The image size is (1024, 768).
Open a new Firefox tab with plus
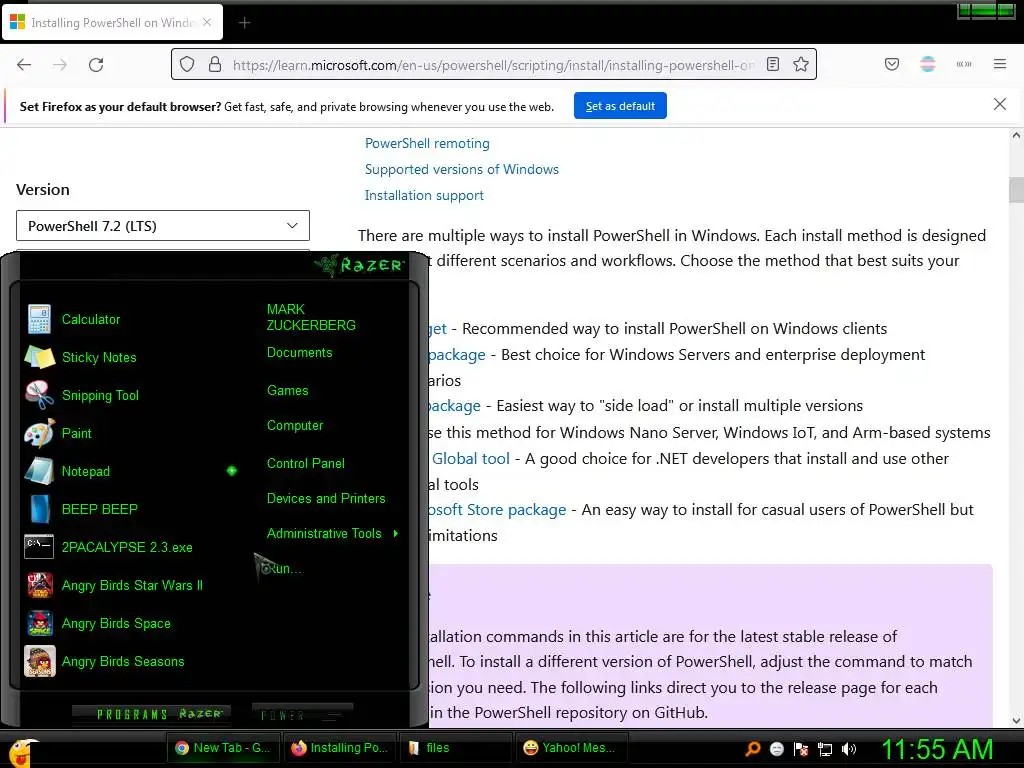tap(244, 23)
